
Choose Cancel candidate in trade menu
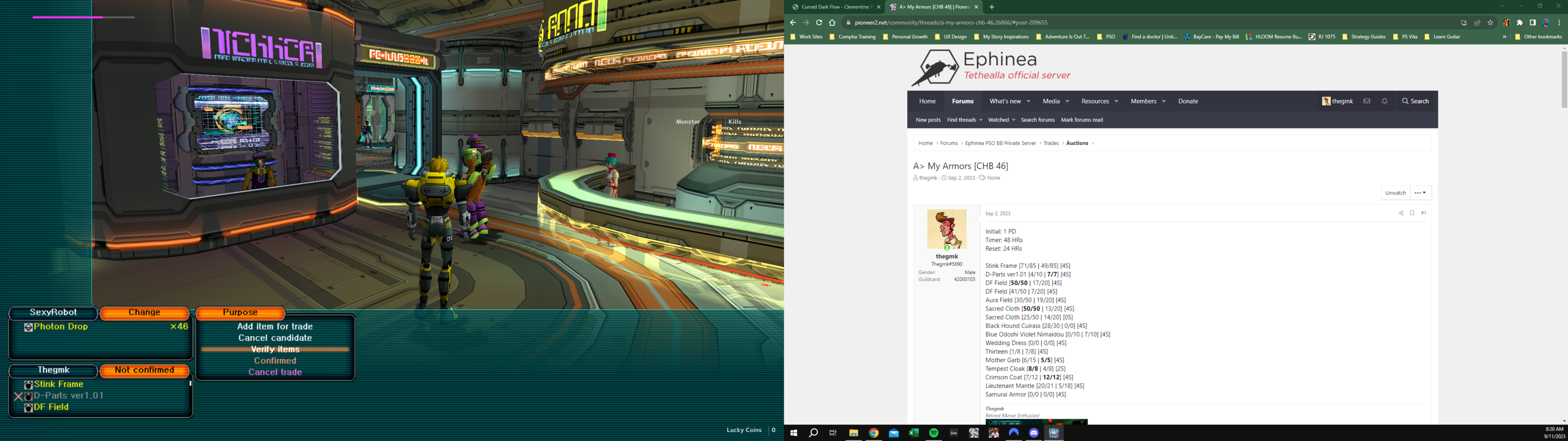point(275,338)
